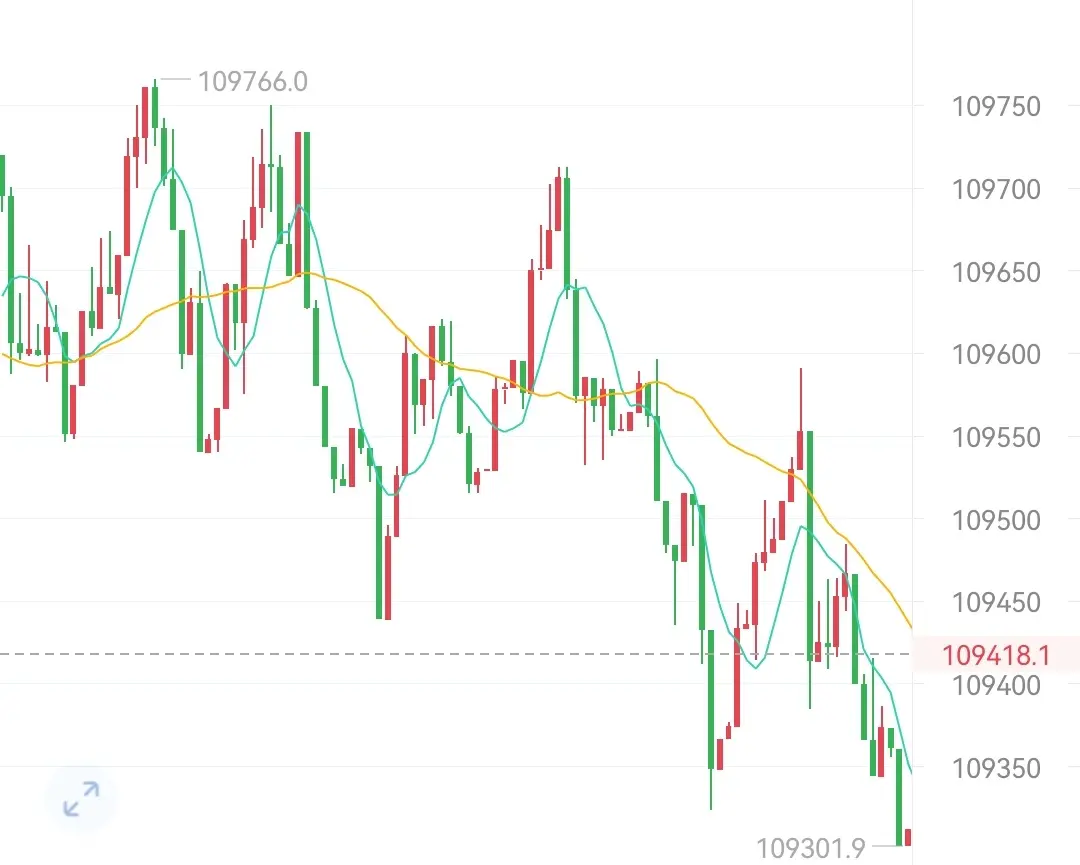Click the 109400 price axis label
Image resolution: width=1080 pixels, height=865 pixels.
[995, 685]
